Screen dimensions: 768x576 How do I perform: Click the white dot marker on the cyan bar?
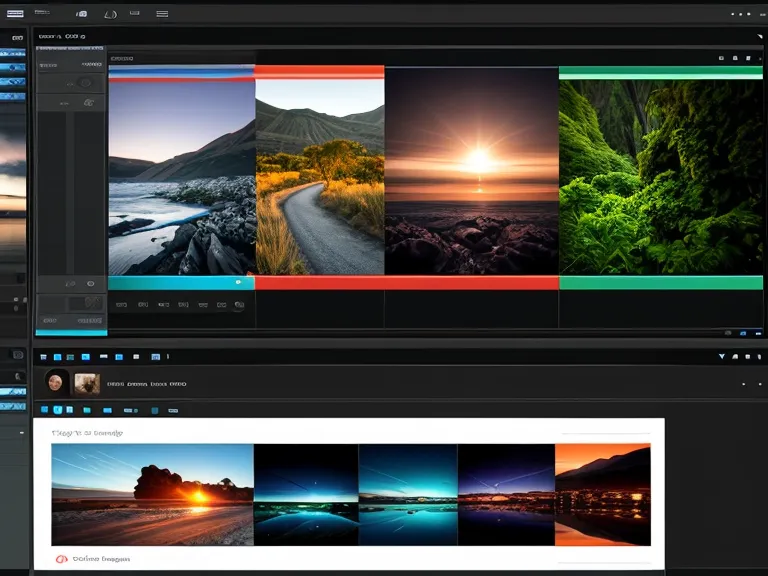click(238, 282)
